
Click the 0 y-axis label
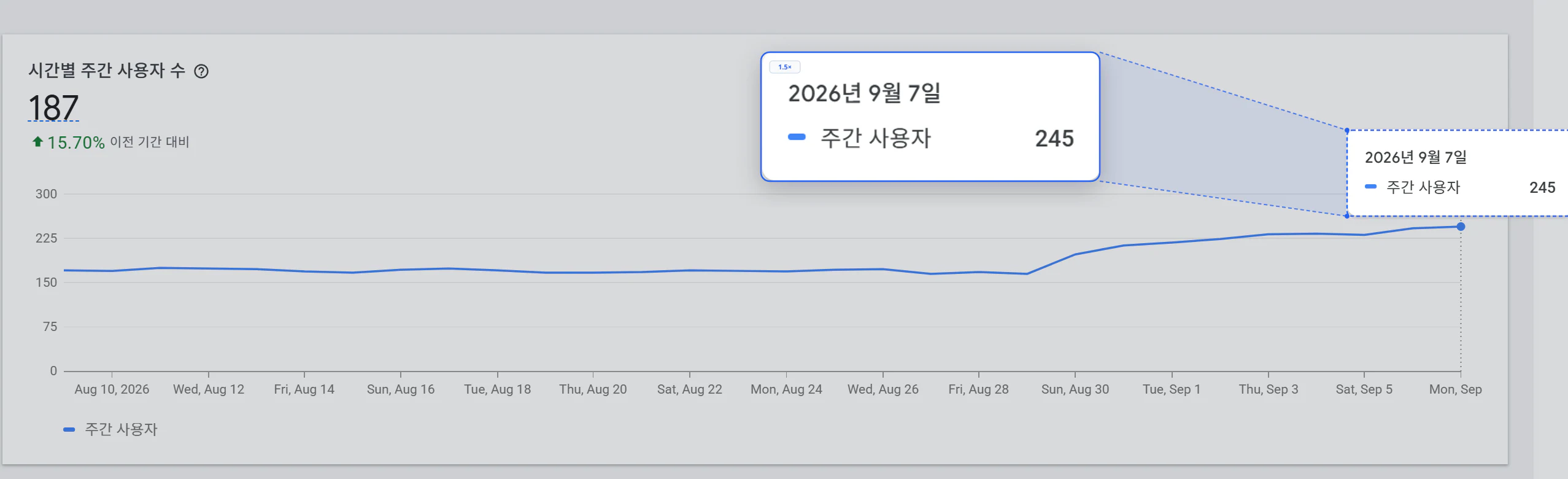click(x=53, y=371)
